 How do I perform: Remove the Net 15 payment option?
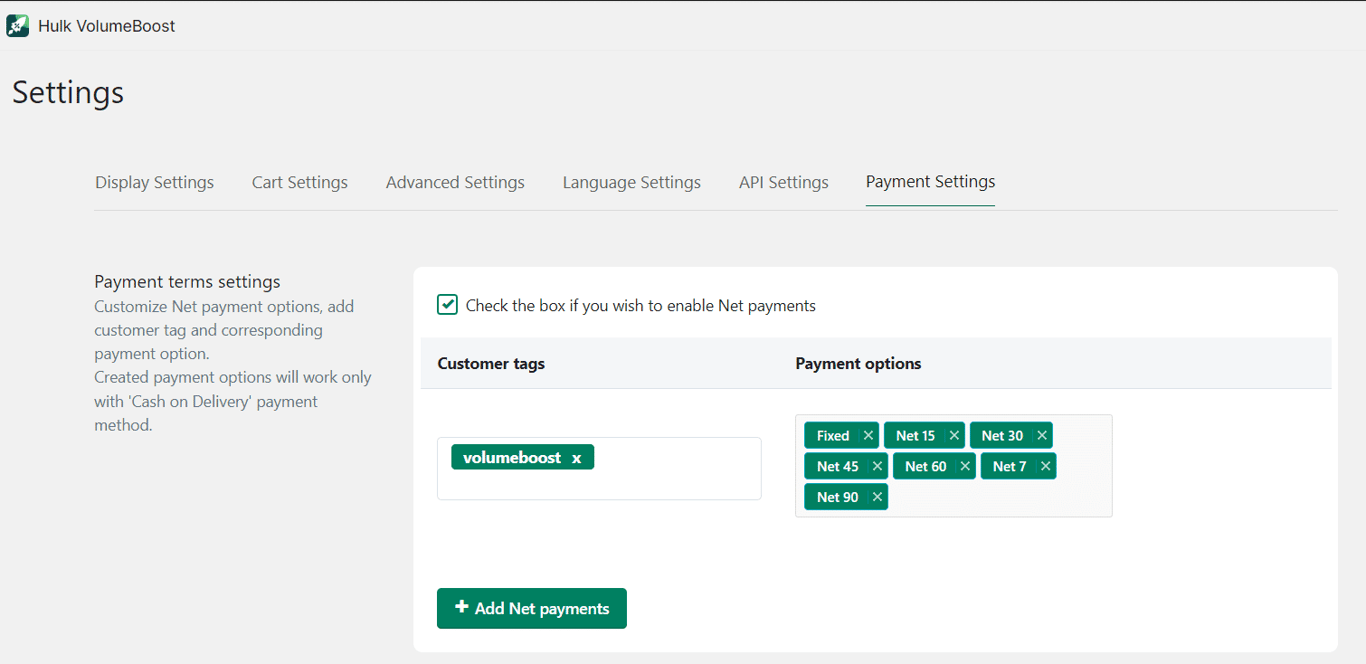pos(954,436)
